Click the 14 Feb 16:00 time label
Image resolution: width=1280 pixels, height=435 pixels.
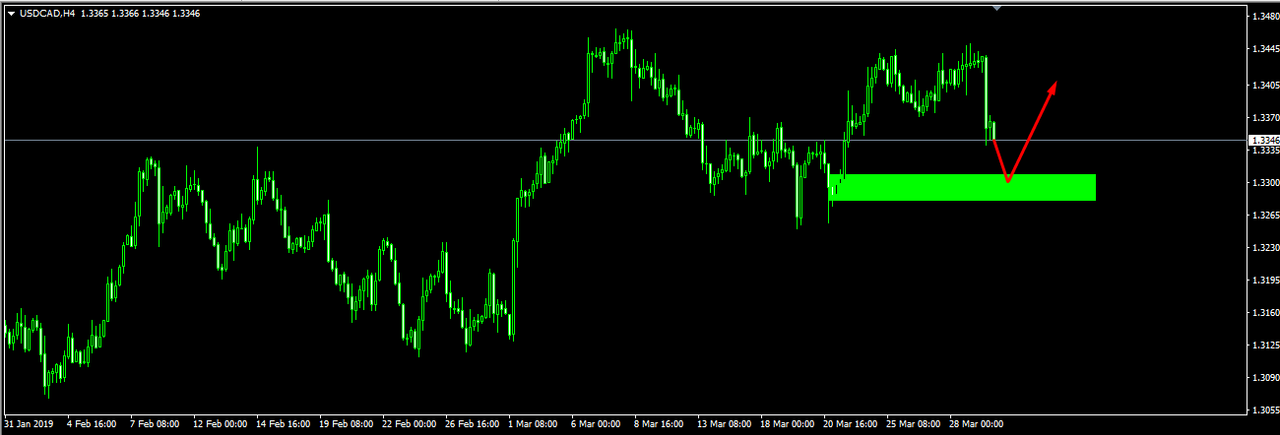pyautogui.click(x=282, y=425)
